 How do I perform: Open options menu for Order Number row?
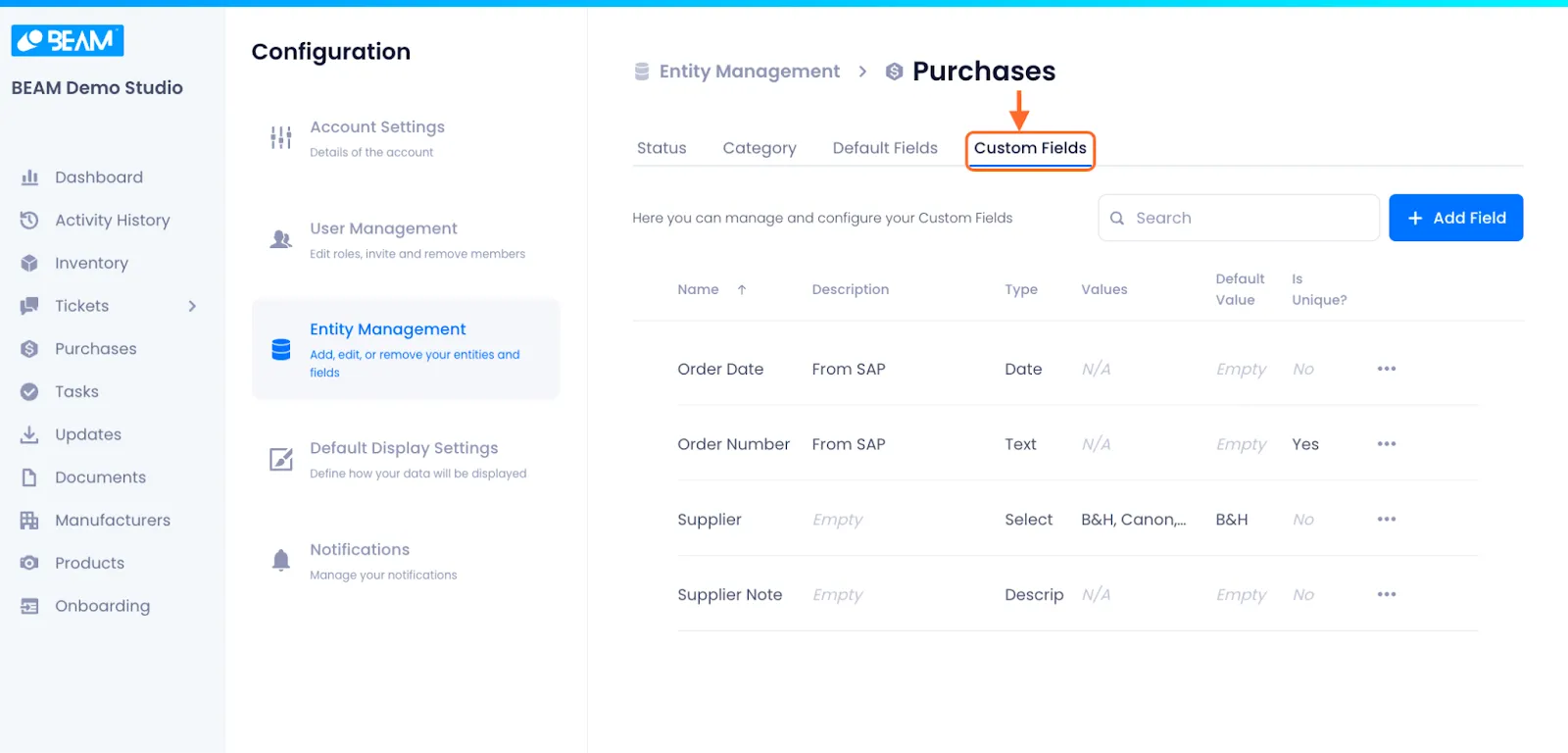[x=1387, y=444]
